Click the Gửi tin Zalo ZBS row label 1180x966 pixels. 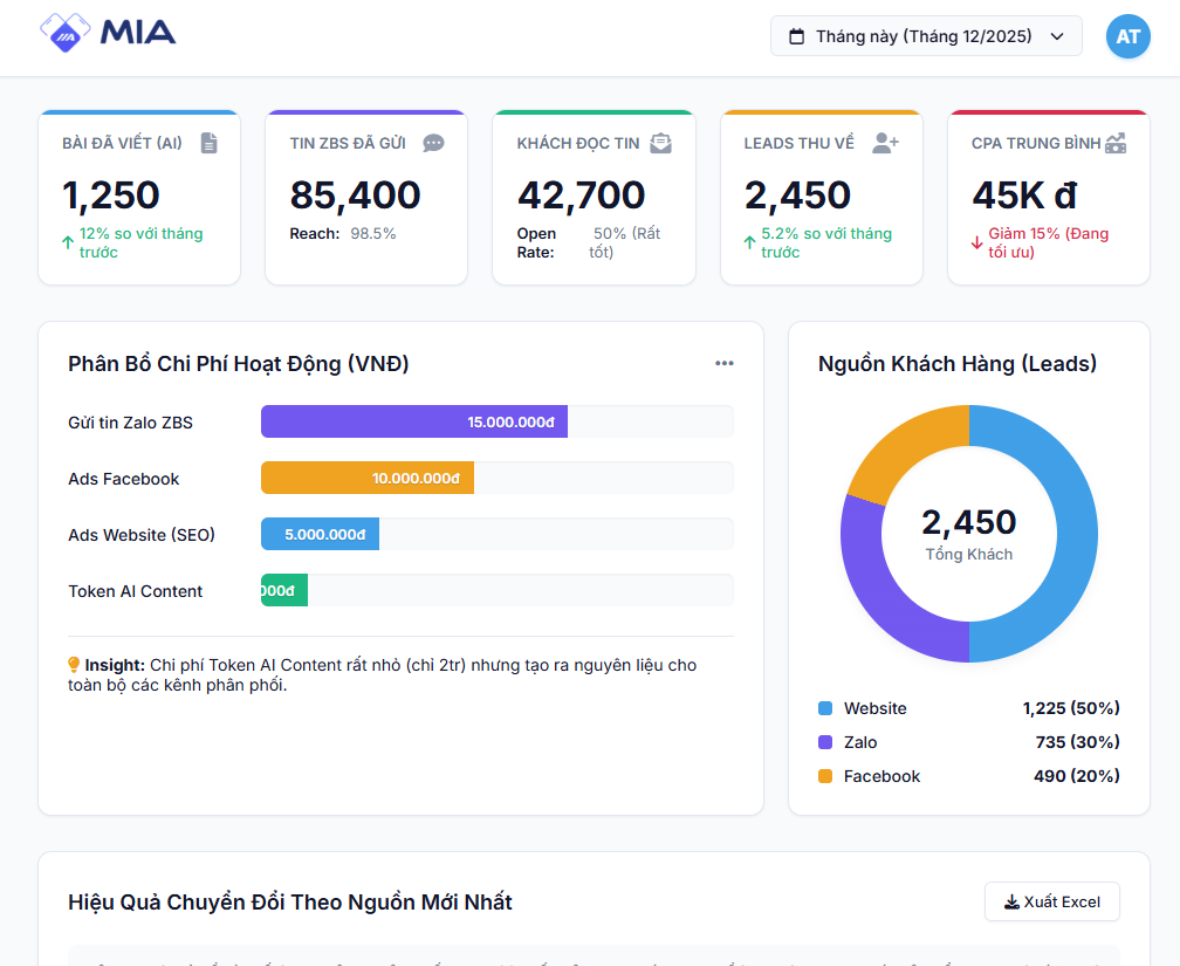pos(130,422)
